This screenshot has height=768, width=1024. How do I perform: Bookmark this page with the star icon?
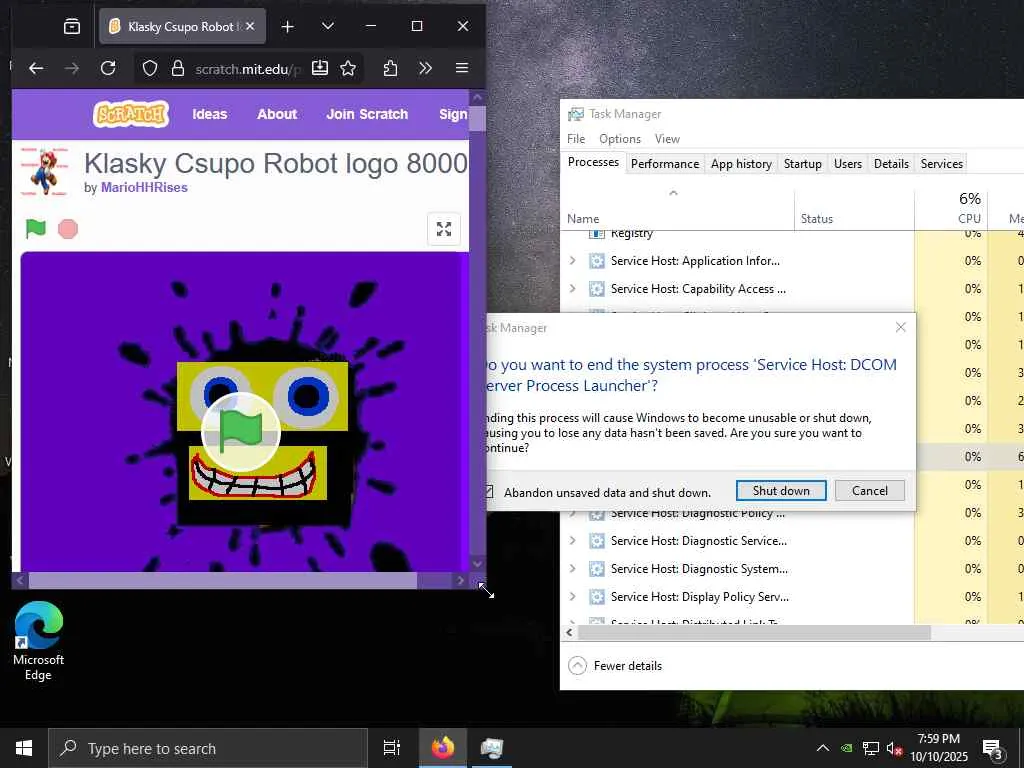click(x=348, y=68)
